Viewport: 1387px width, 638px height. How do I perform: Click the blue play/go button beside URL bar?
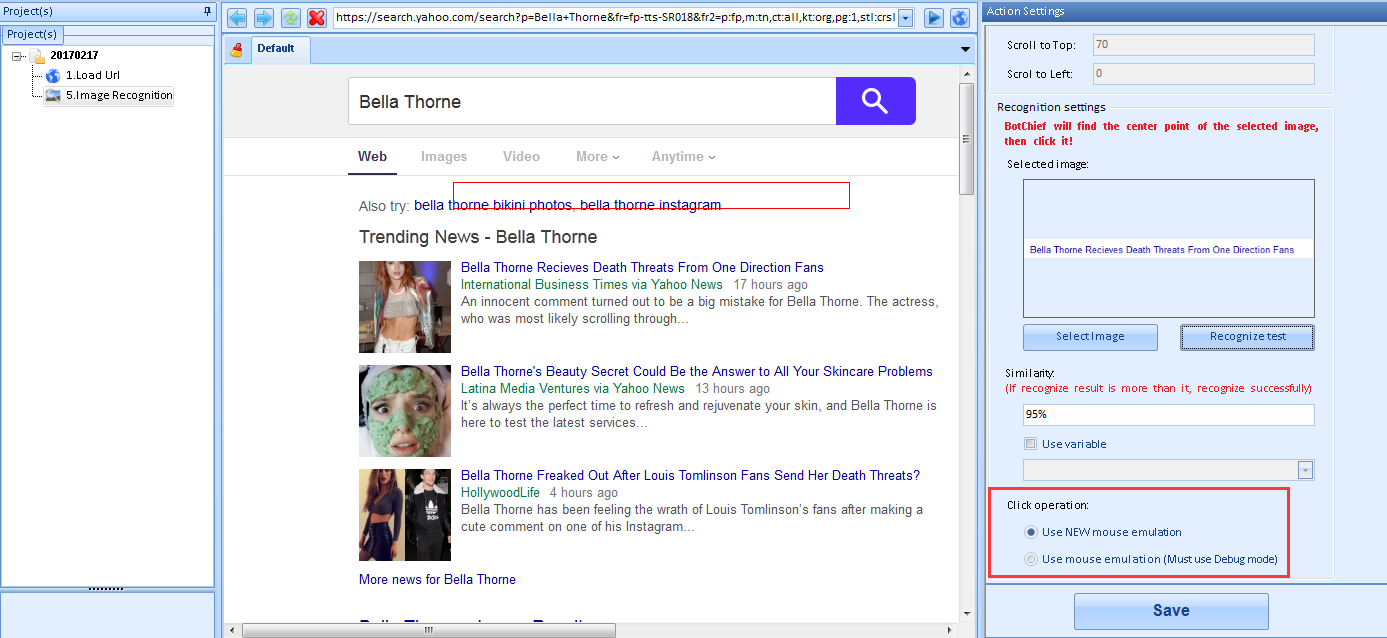click(933, 18)
